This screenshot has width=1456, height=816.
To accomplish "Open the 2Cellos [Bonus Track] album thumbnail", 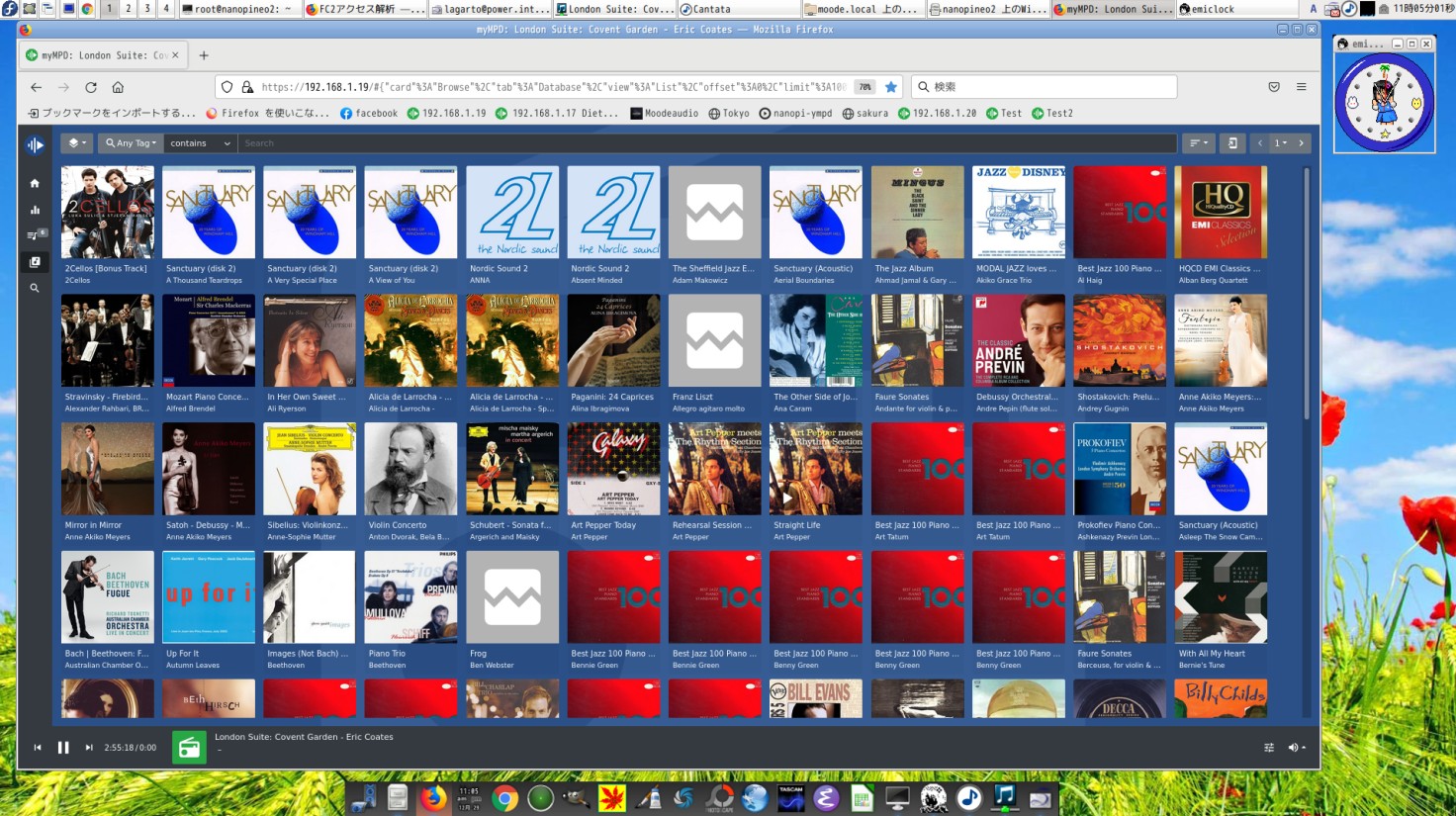I will [107, 212].
